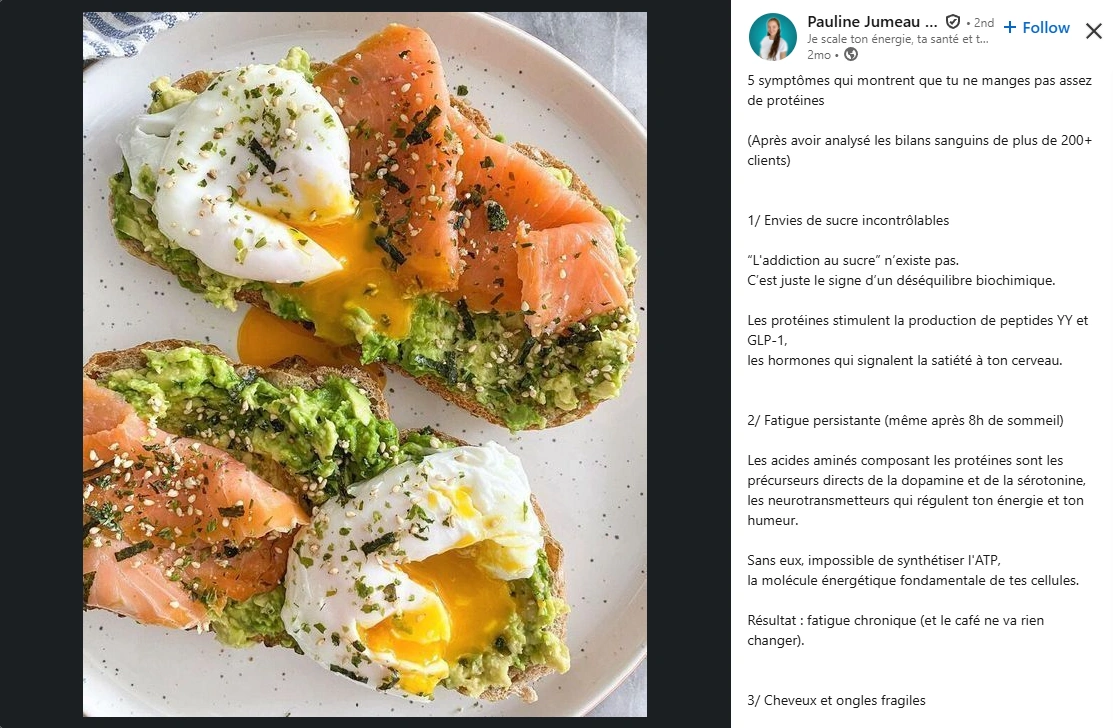Click the verified badge next to Pauline Jumeau
This screenshot has width=1113, height=728.
click(953, 22)
